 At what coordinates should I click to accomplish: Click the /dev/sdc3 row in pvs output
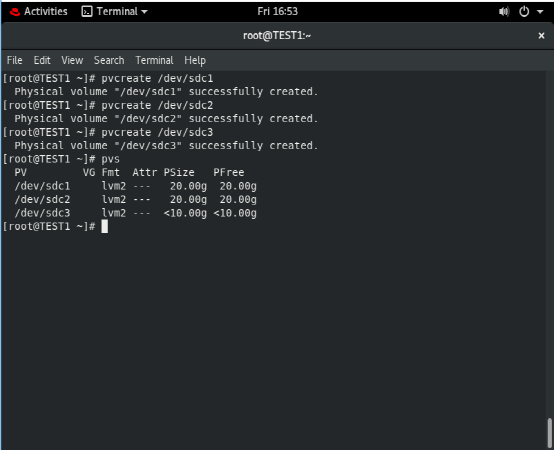[136, 213]
